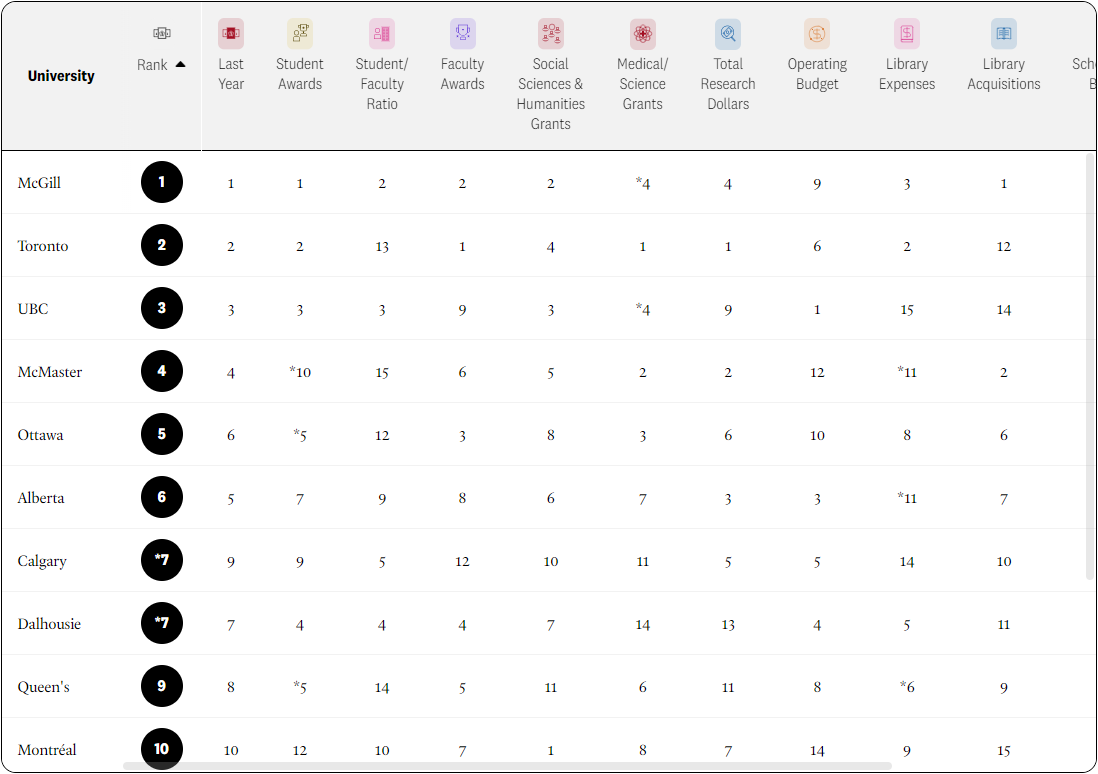Click the Student/Faculty Ratio icon

pos(382,33)
